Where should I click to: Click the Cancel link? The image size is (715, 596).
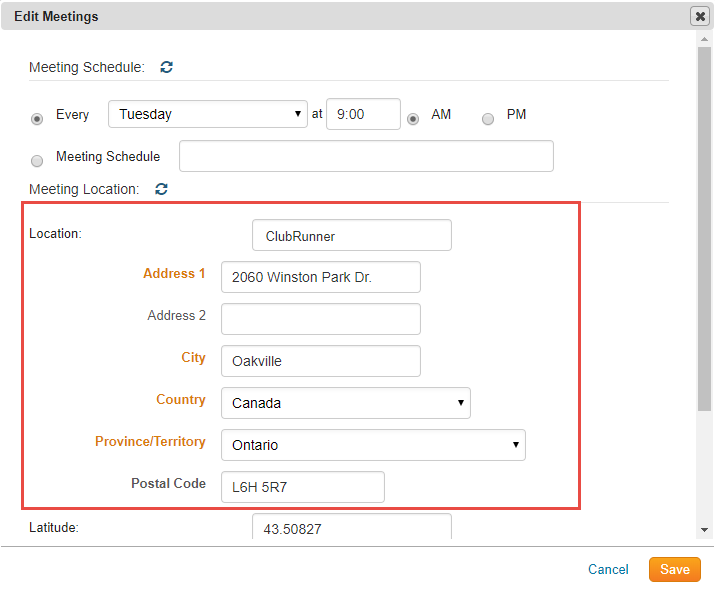coord(608,569)
